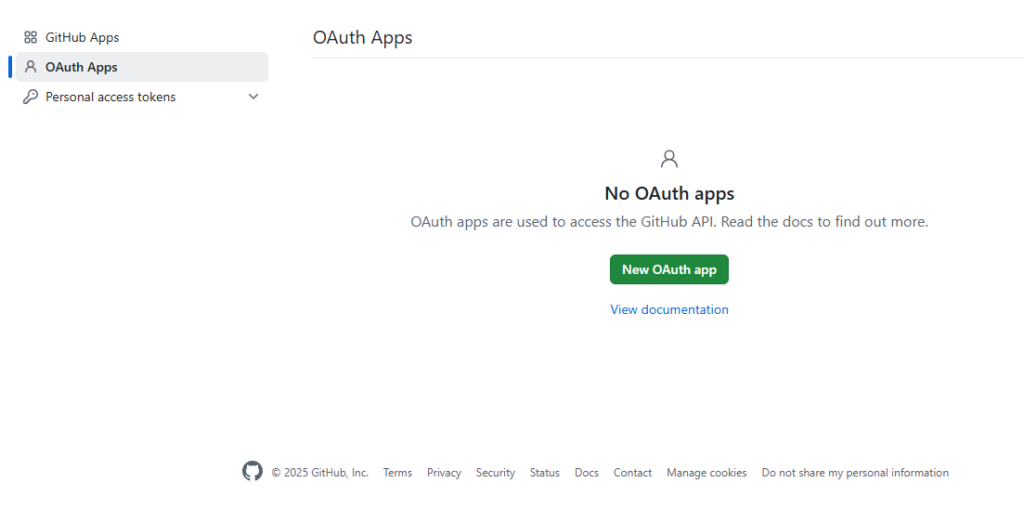Image resolution: width=1024 pixels, height=509 pixels.
Task: Expand the Personal access tokens chevron
Action: tap(253, 97)
